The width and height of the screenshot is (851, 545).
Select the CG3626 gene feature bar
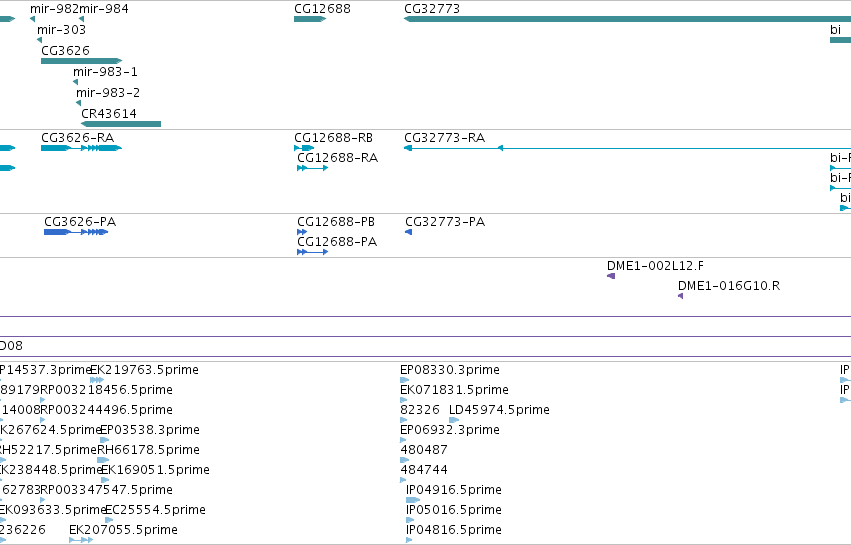pos(81,61)
